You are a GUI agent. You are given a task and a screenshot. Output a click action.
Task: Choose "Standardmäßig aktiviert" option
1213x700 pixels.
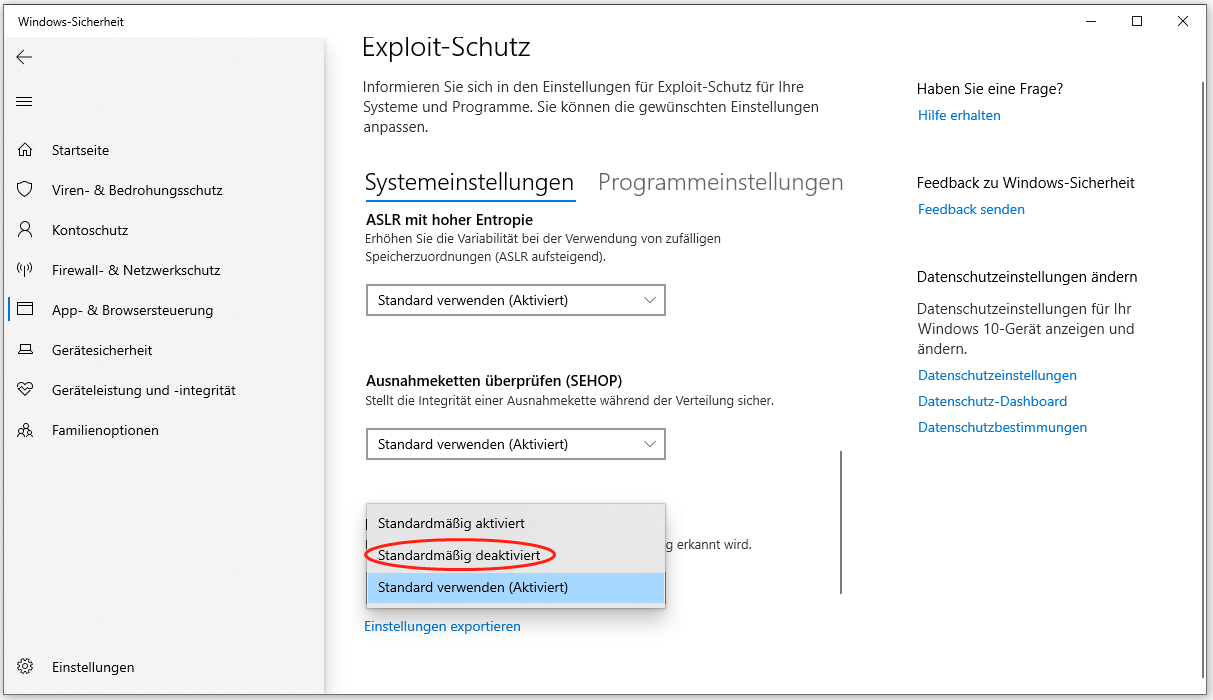[x=451, y=523]
